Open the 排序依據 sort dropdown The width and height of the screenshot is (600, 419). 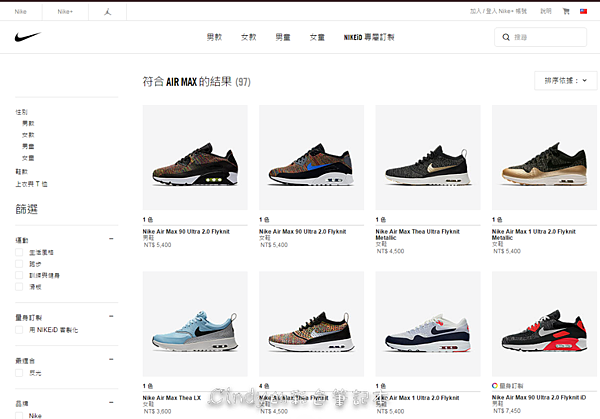coord(565,80)
